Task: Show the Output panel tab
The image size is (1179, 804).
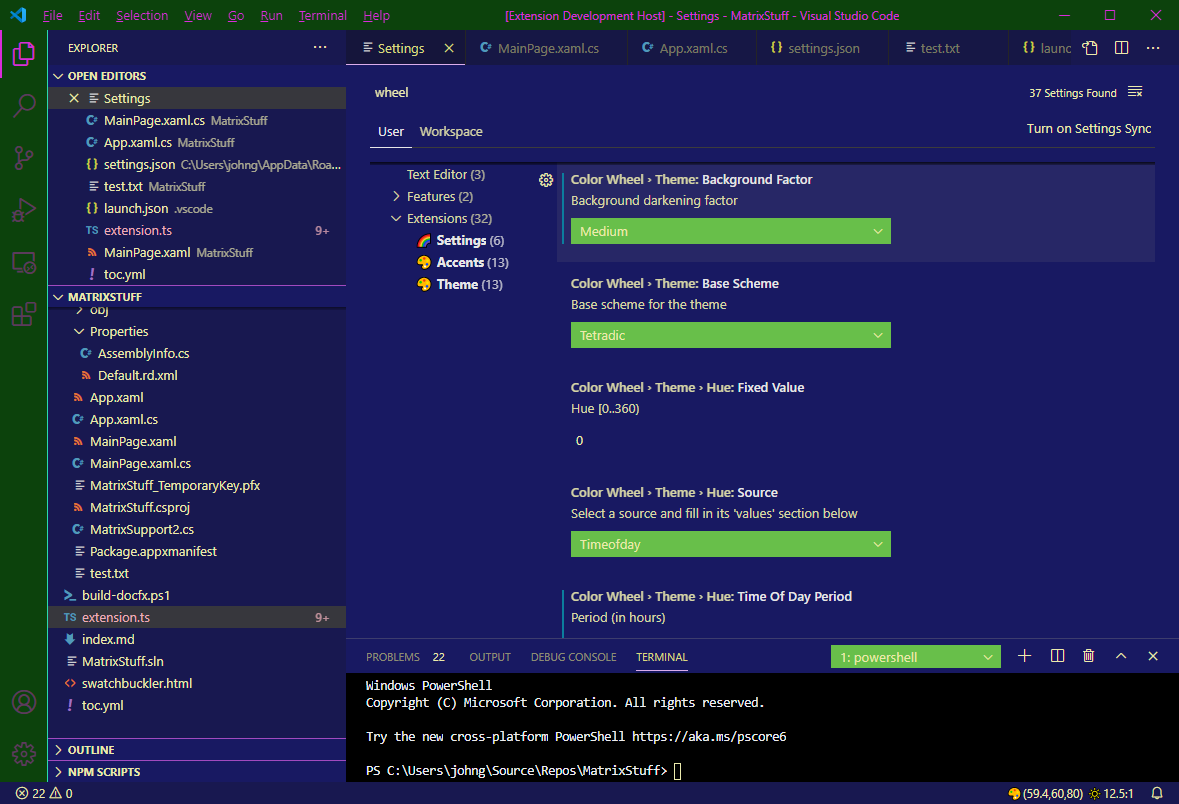Action: 489,657
